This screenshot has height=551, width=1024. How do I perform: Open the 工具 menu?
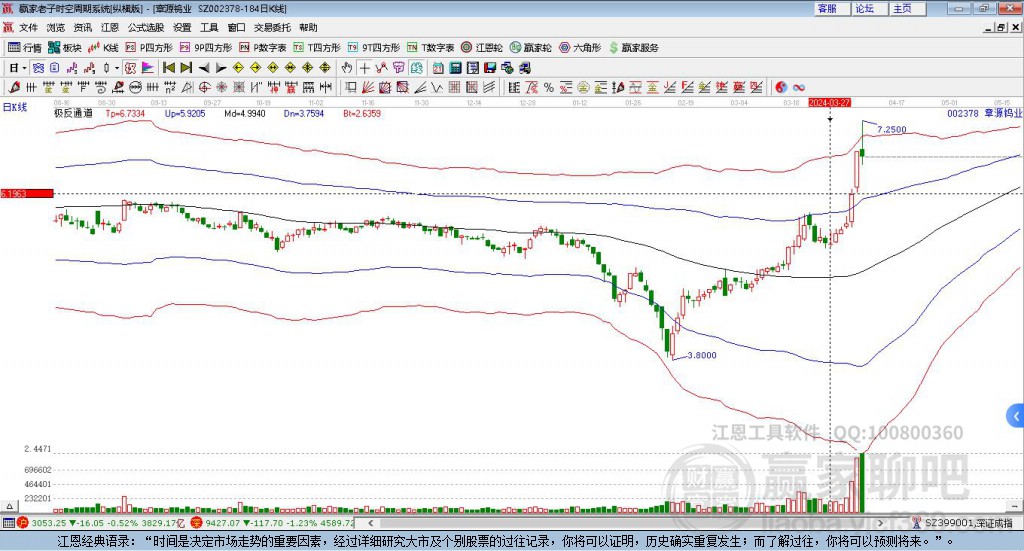tap(209, 27)
